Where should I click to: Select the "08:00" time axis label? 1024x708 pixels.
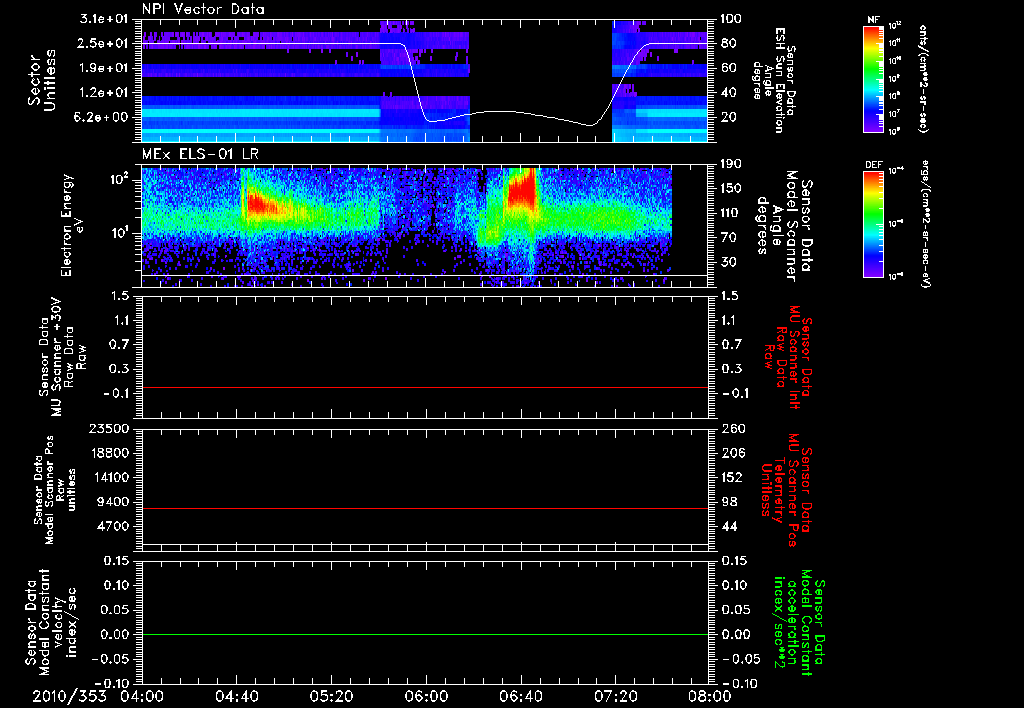pyautogui.click(x=710, y=696)
